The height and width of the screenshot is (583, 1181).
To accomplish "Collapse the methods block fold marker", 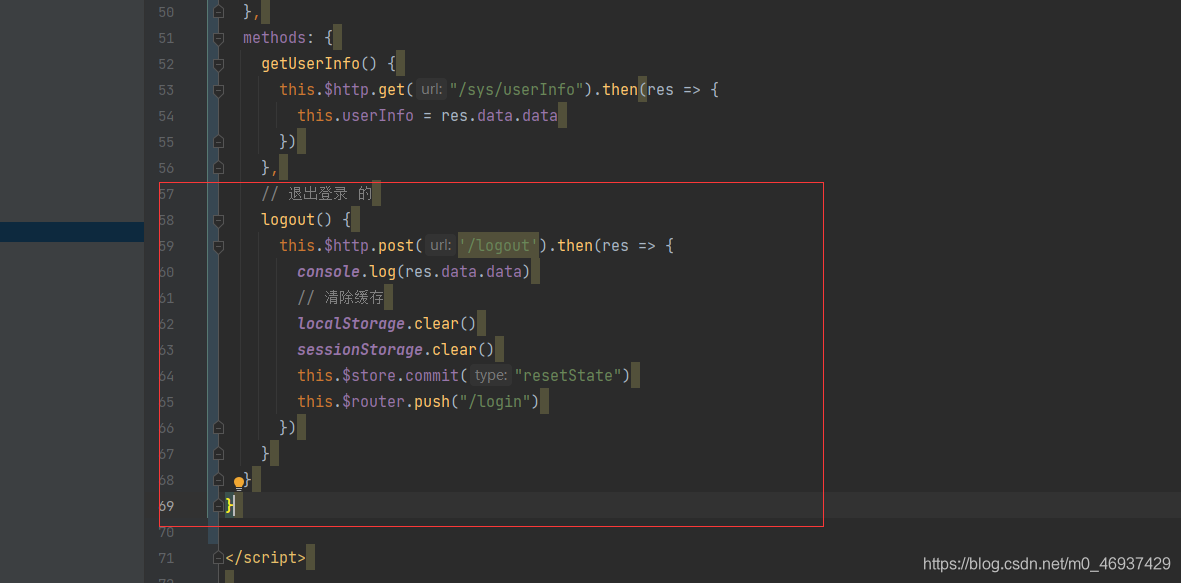I will click(218, 38).
